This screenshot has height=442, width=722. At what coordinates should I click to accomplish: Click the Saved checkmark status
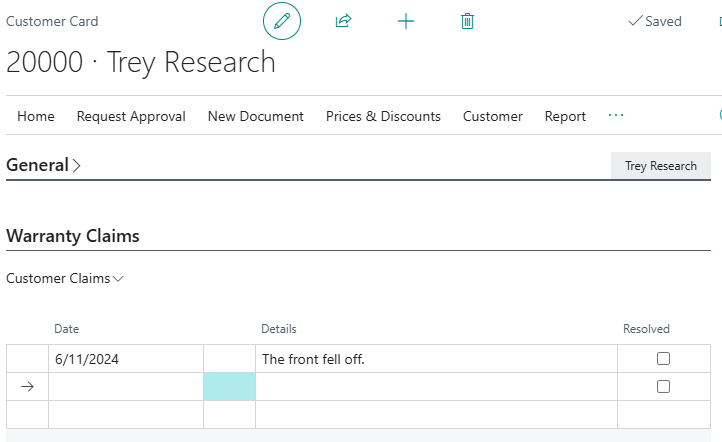pos(654,21)
